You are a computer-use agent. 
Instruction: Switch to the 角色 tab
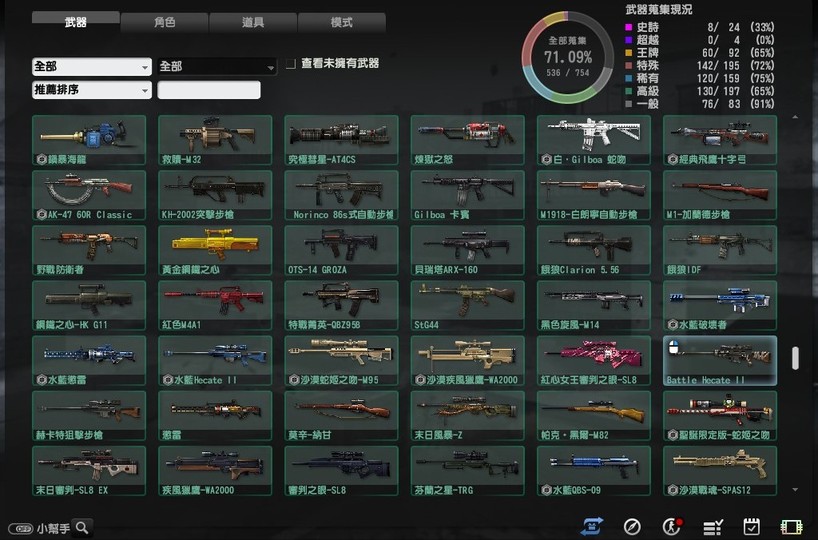click(164, 21)
